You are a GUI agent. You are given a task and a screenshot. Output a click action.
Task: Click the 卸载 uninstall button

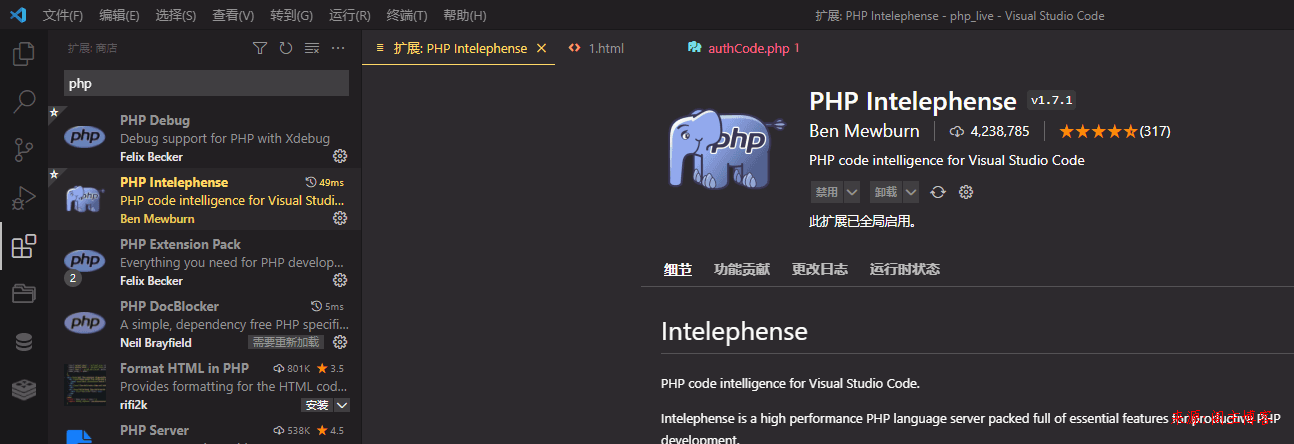point(886,192)
